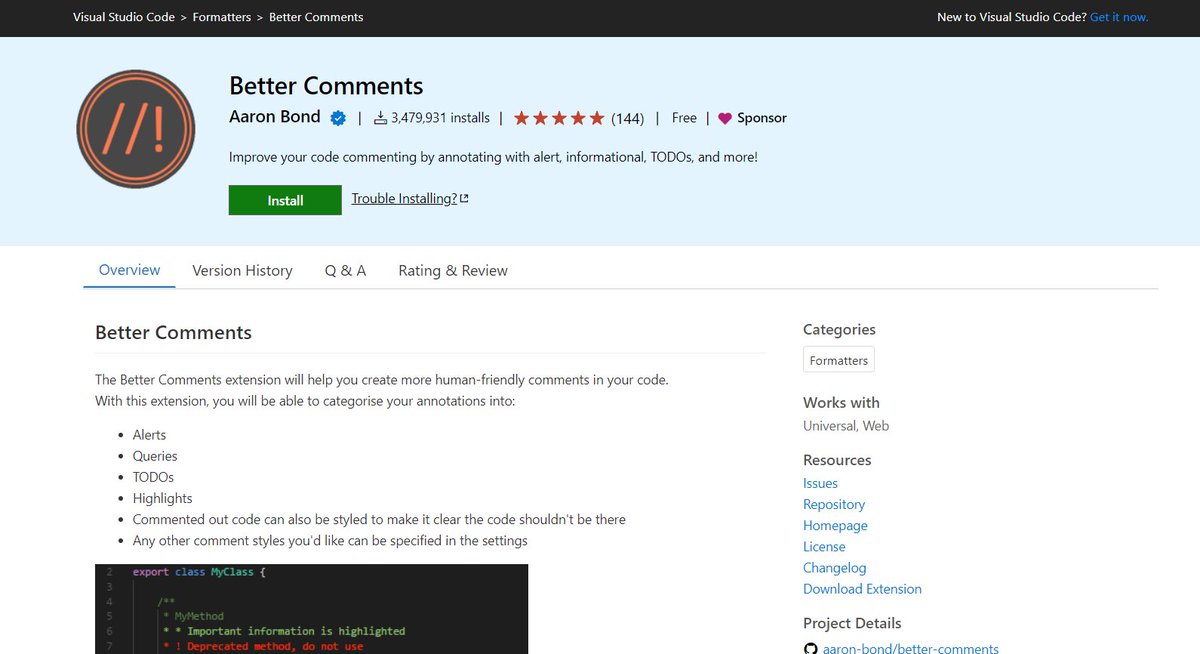
Task: Click the GitHub icon beside aaron-bond/better-comments
Action: click(811, 649)
